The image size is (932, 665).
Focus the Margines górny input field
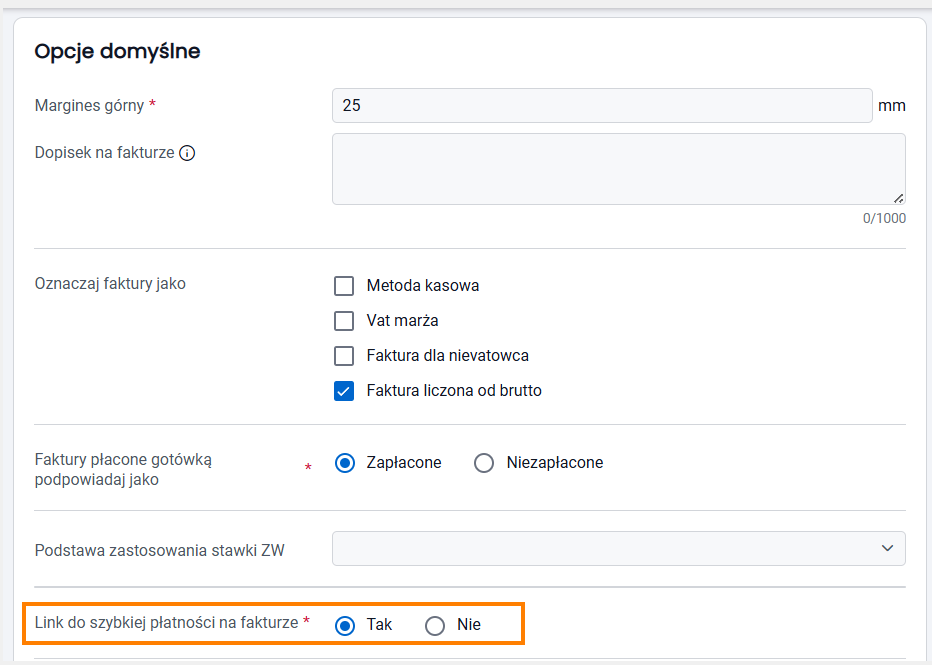602,106
